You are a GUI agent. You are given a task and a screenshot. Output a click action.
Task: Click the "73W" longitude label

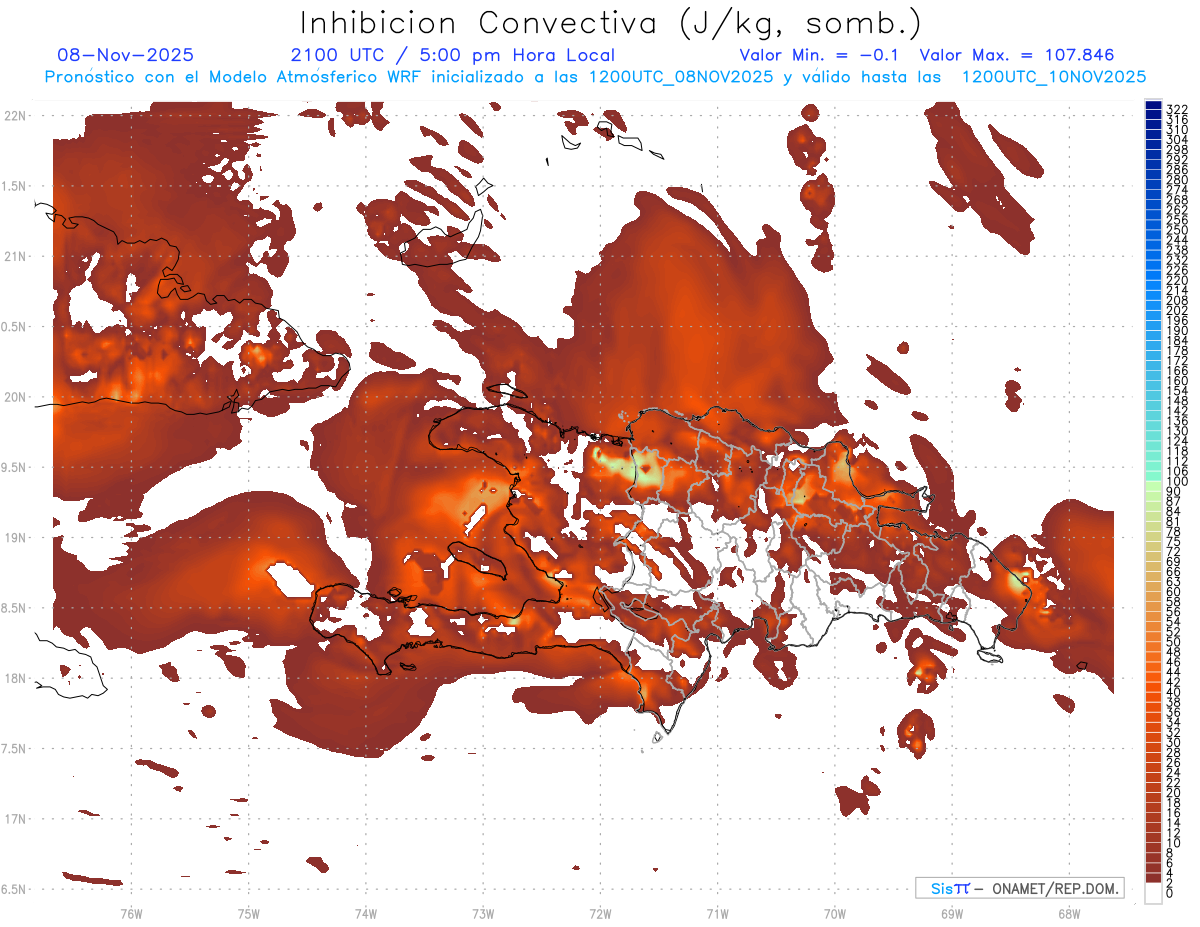[x=483, y=913]
